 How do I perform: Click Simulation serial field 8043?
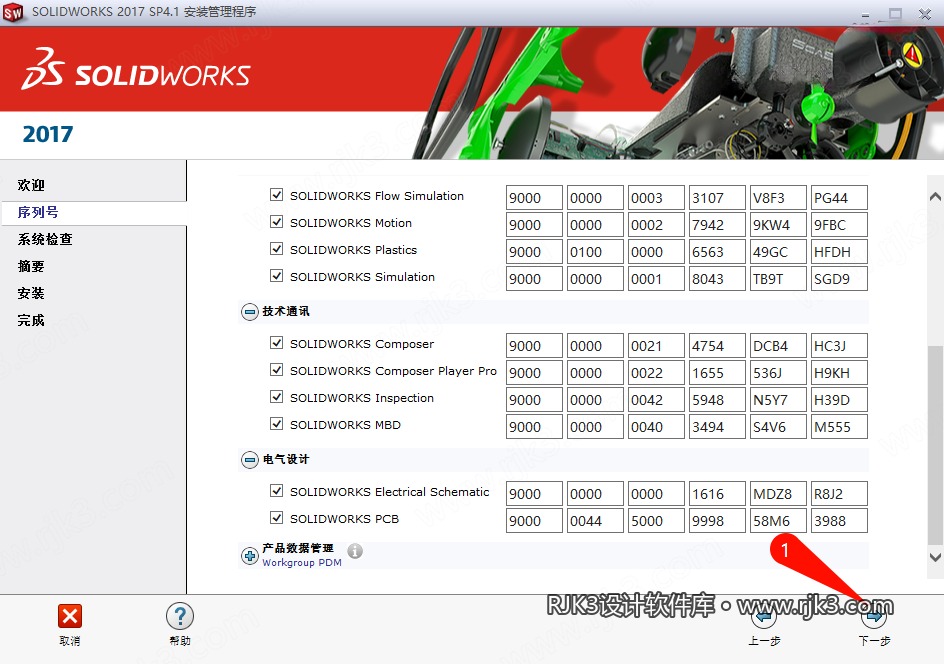[717, 279]
